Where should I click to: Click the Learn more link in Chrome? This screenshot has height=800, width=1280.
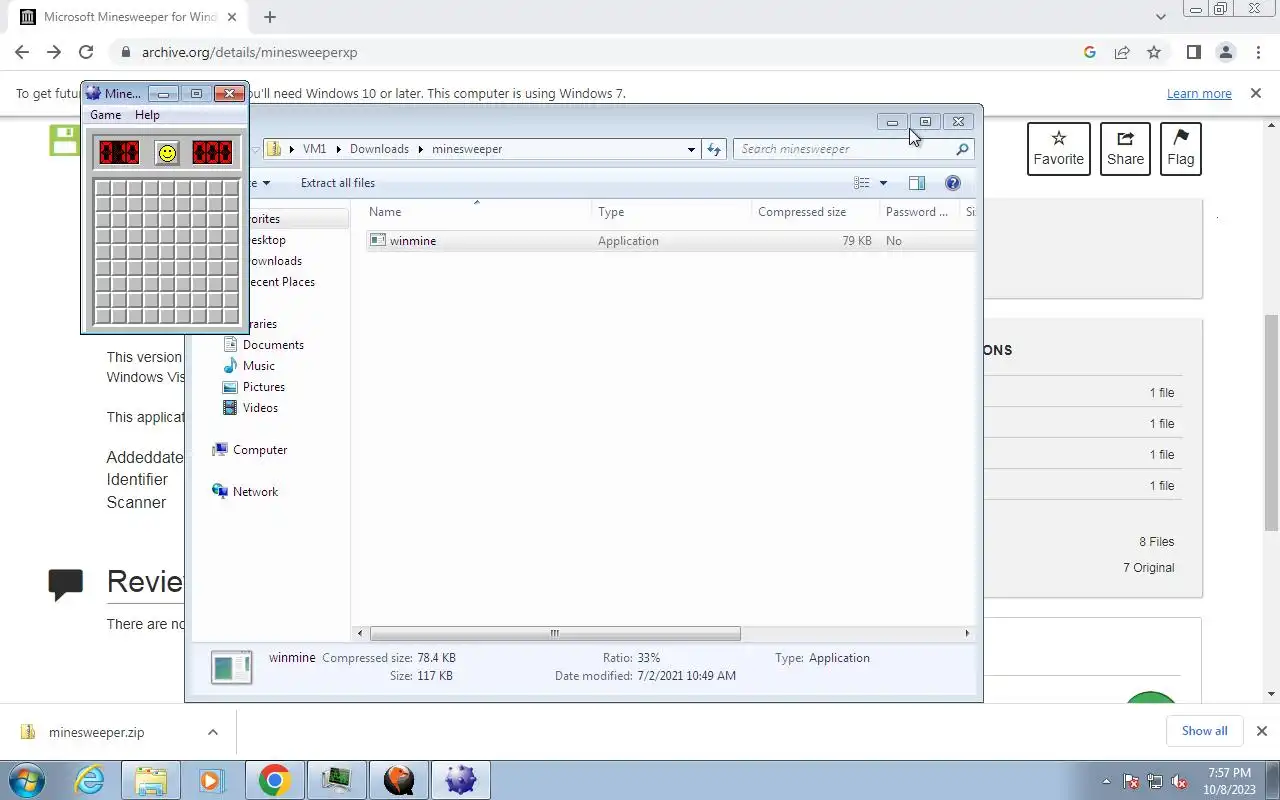coord(1199,94)
